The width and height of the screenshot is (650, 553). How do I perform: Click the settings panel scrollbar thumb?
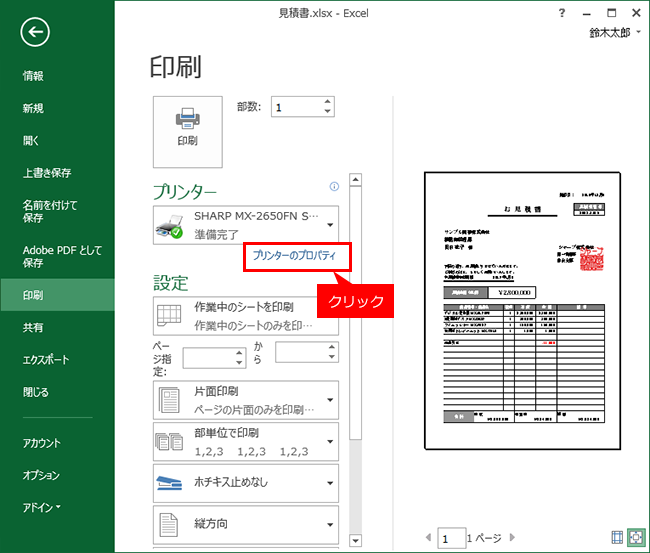point(355,313)
